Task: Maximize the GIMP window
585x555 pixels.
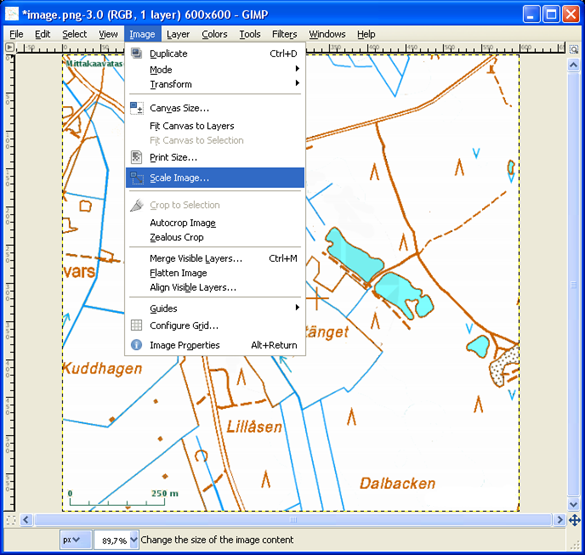Action: (551, 15)
